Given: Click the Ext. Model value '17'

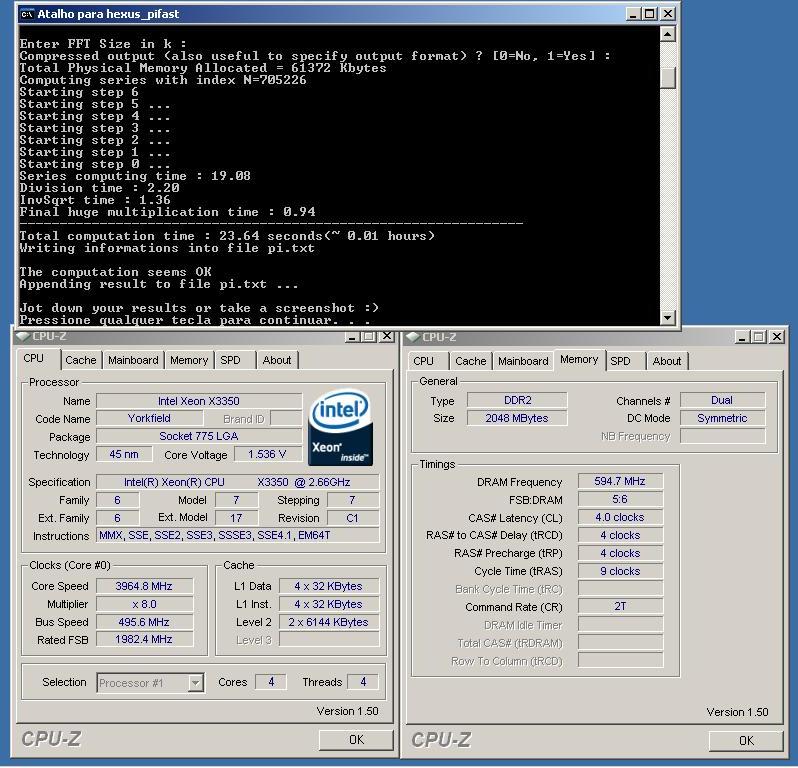Looking at the screenshot, I should pos(236,518).
